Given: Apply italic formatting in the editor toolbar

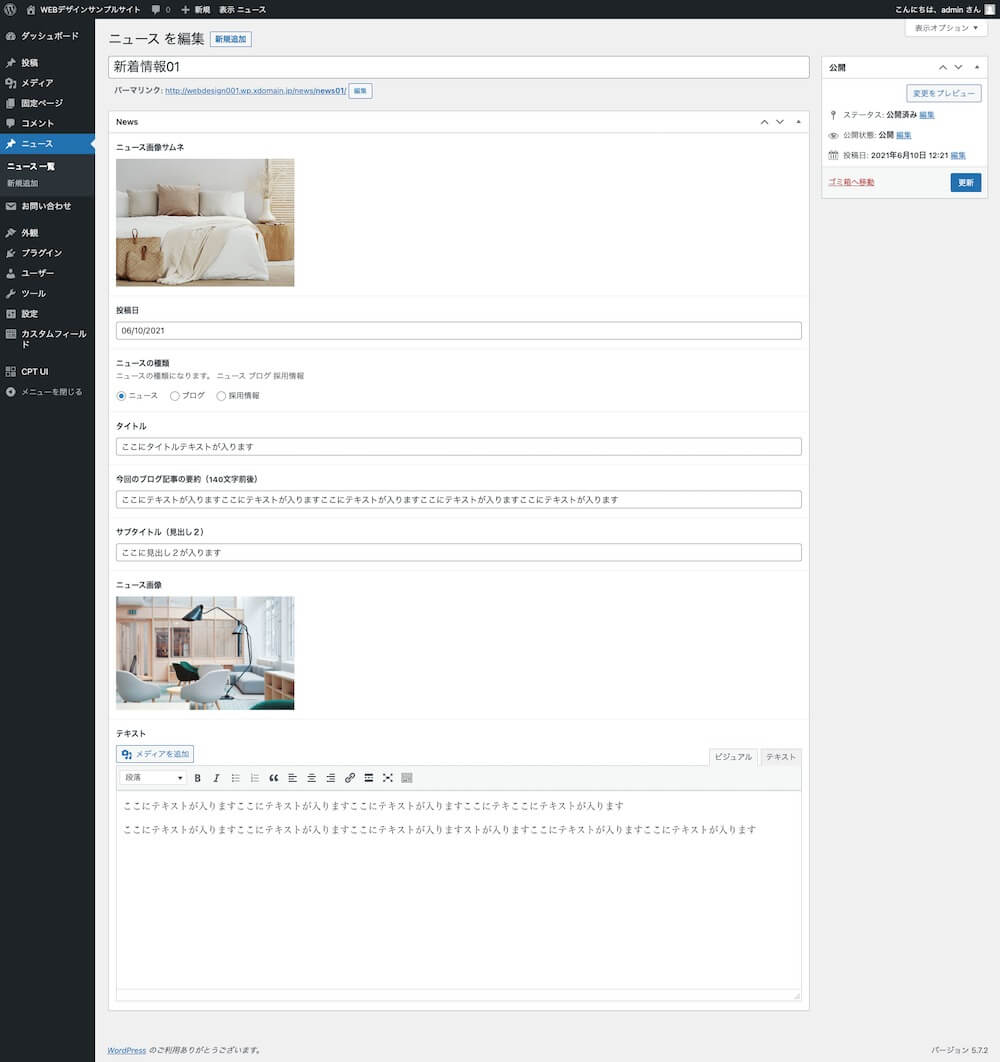Looking at the screenshot, I should (x=215, y=778).
